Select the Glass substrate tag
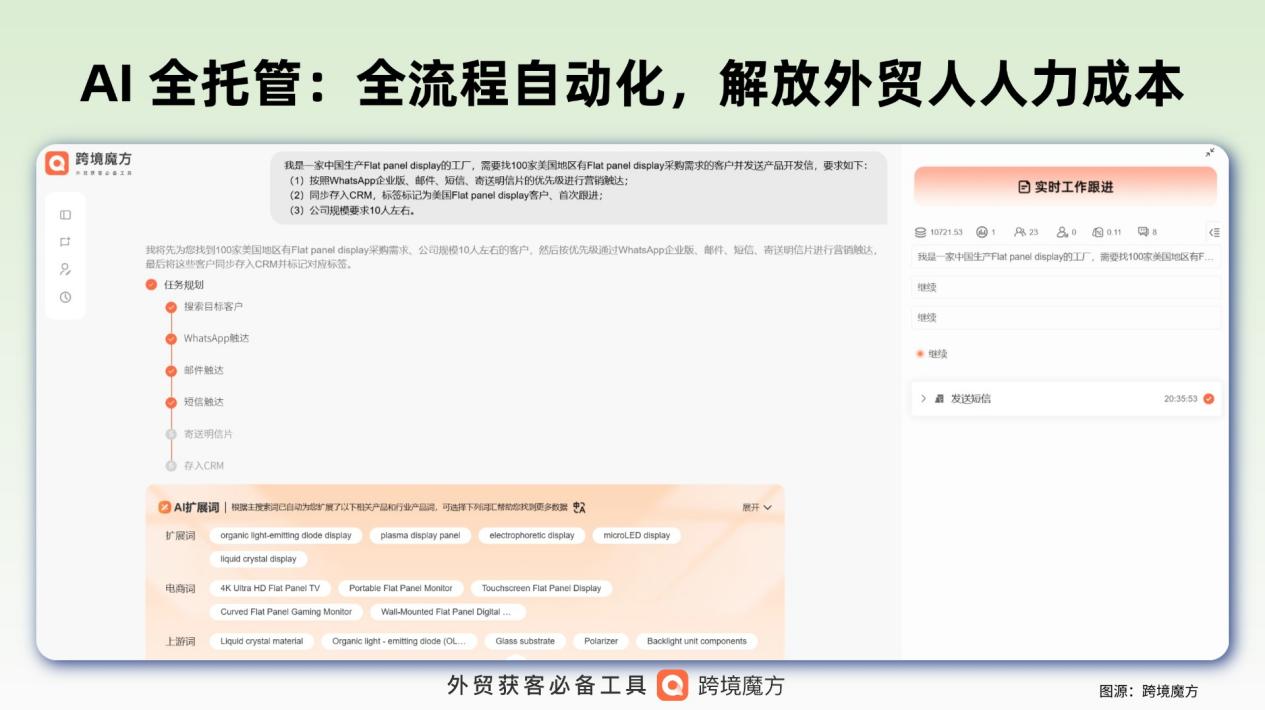Viewport: 1265px width, 710px height. pyautogui.click(x=526, y=642)
